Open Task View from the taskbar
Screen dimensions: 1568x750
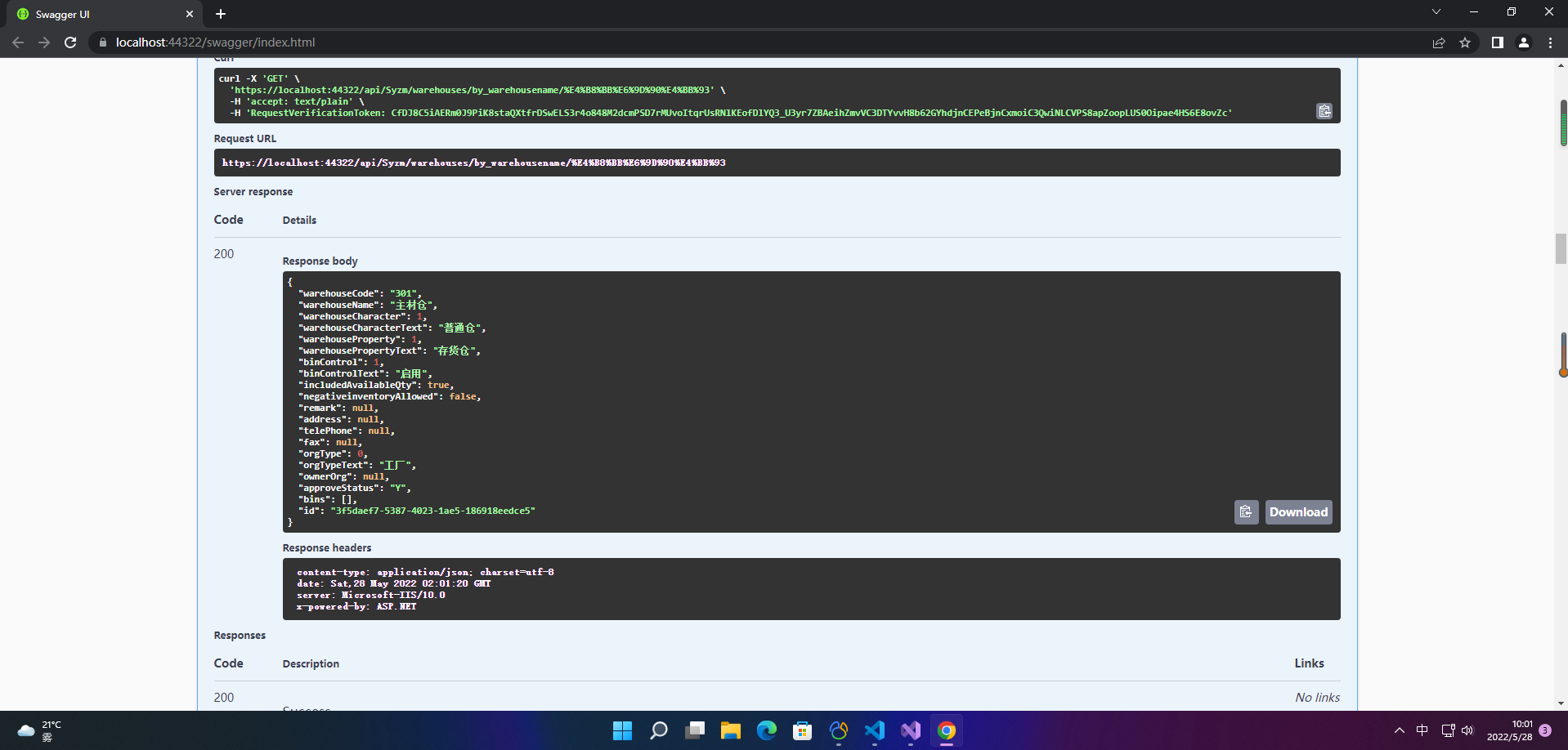(695, 730)
